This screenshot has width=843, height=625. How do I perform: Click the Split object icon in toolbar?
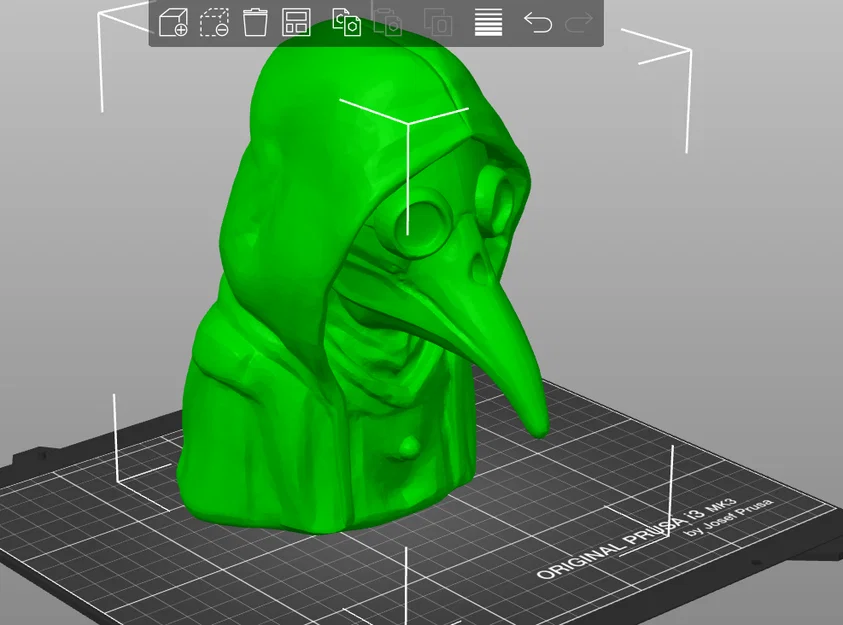tap(438, 23)
